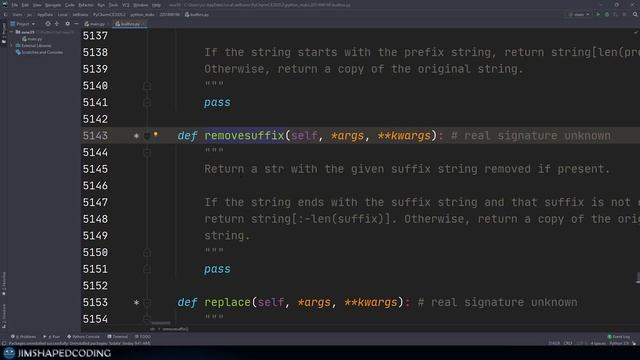This screenshot has height=360, width=640.
Task: Click the asterisk gutter marker on line 5153
Action: (x=136, y=302)
